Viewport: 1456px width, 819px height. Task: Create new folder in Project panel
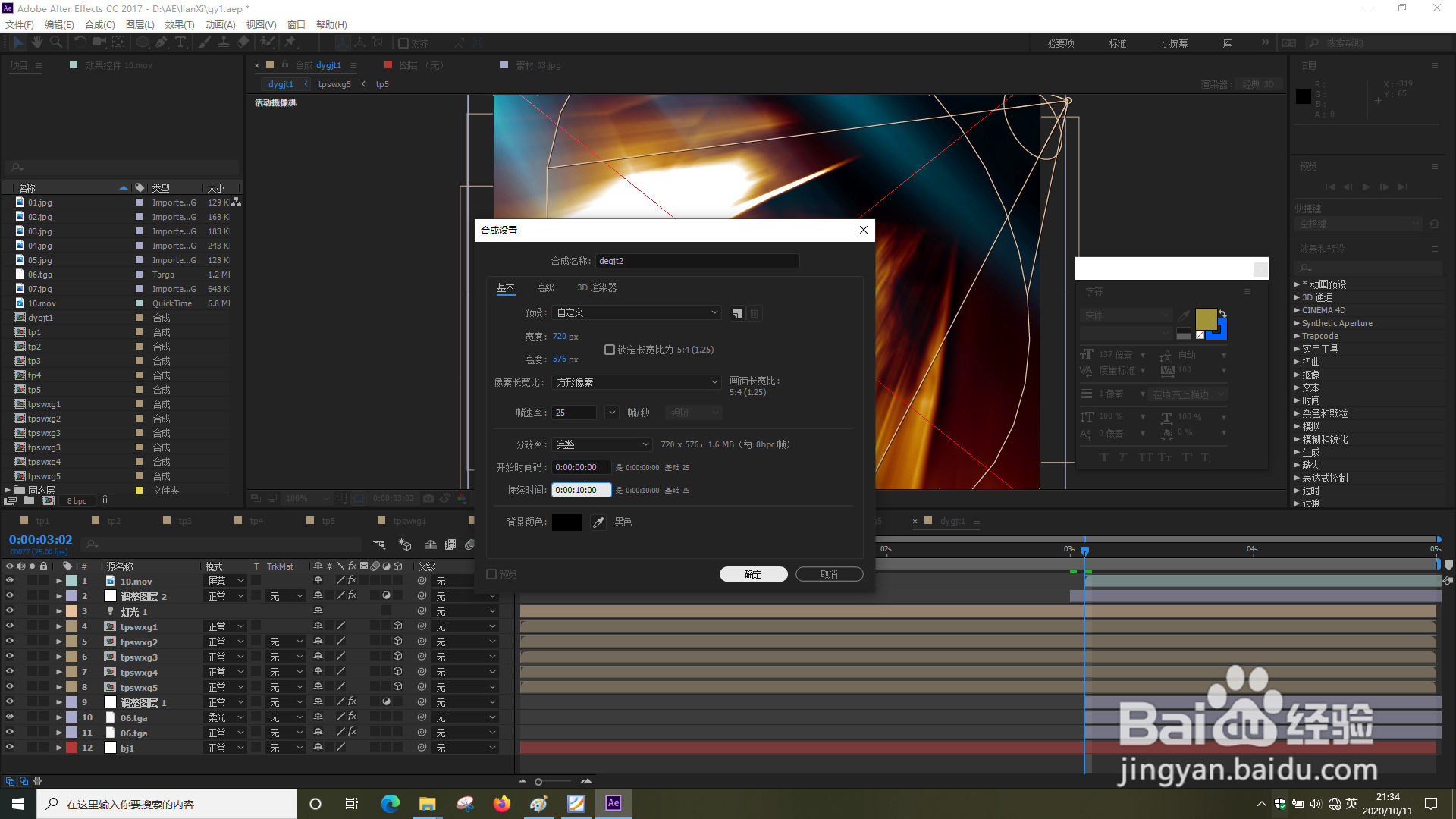pos(29,500)
